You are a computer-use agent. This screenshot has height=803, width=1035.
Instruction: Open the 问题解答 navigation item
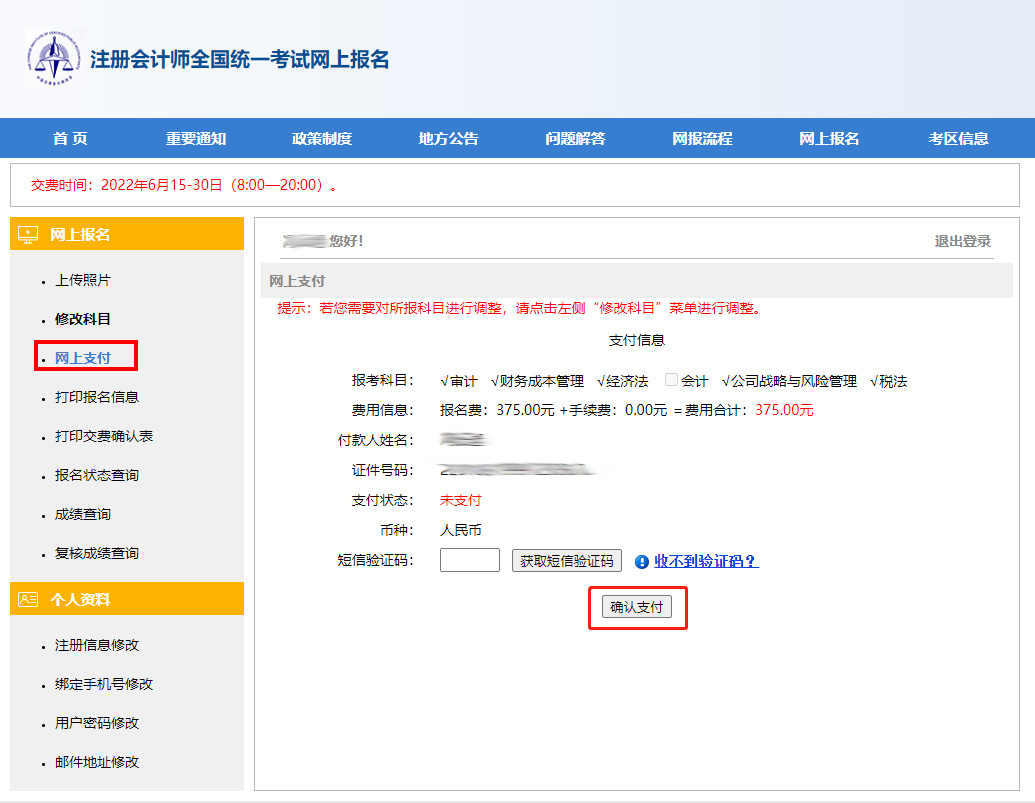click(575, 139)
